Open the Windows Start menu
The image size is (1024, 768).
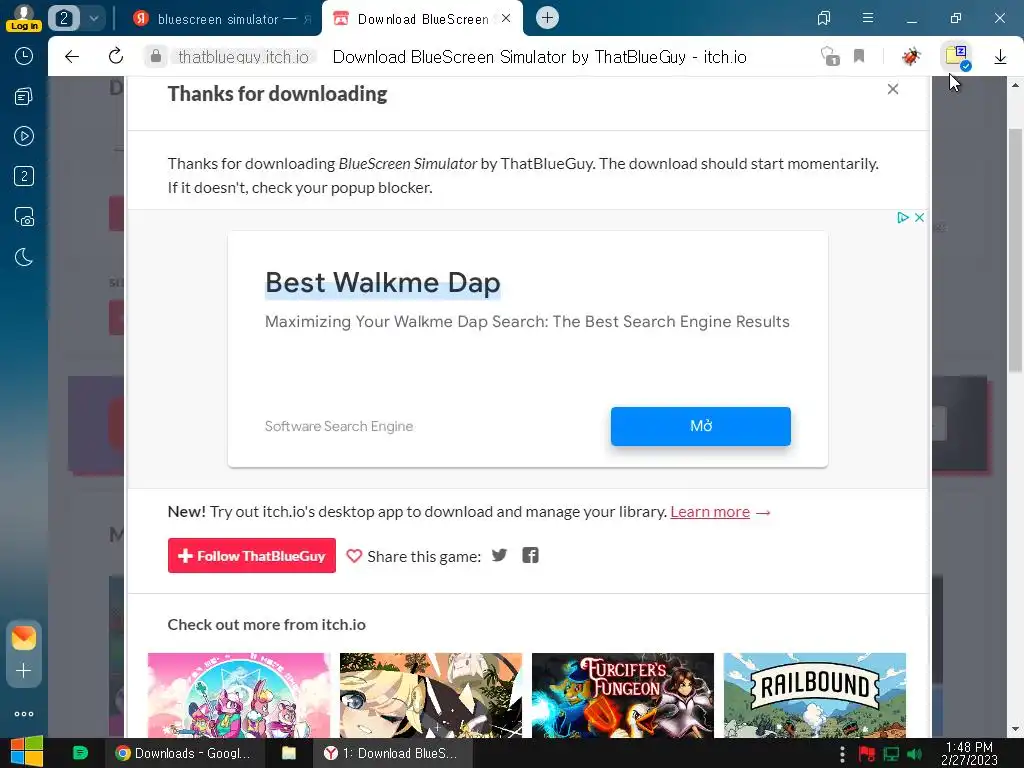(x=26, y=752)
